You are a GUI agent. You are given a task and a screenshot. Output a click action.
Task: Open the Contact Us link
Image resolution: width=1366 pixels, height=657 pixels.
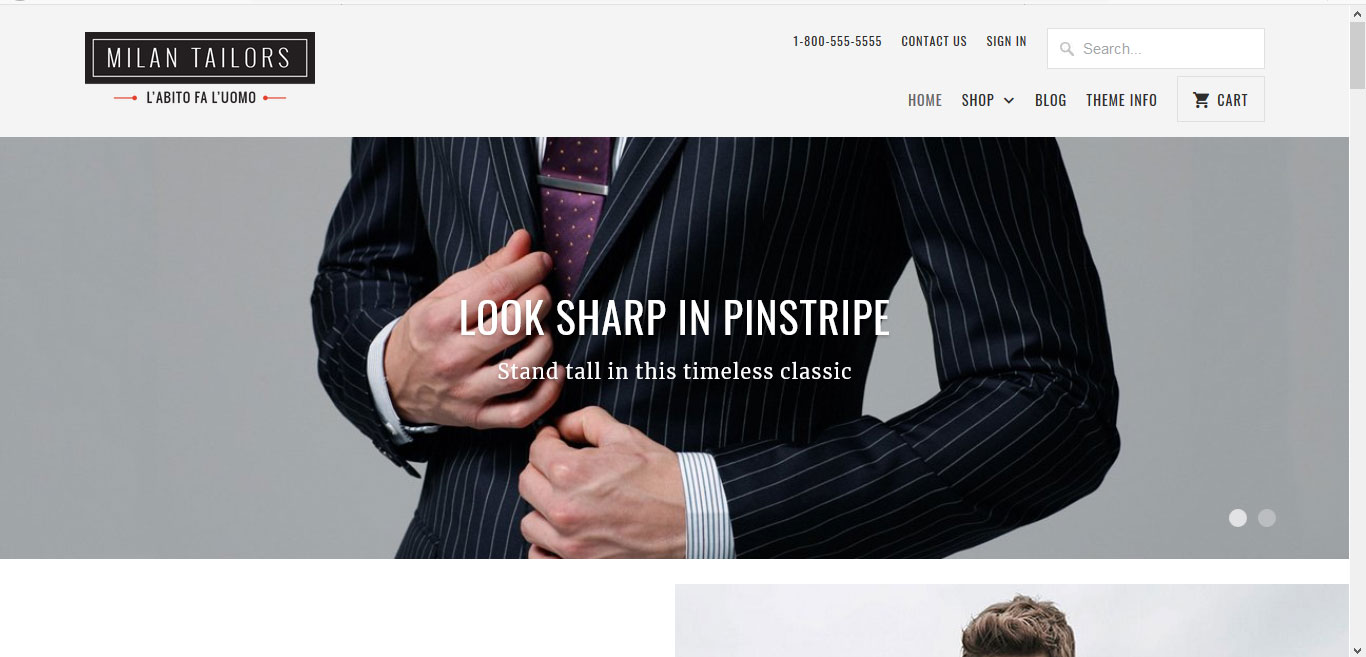pyautogui.click(x=934, y=41)
